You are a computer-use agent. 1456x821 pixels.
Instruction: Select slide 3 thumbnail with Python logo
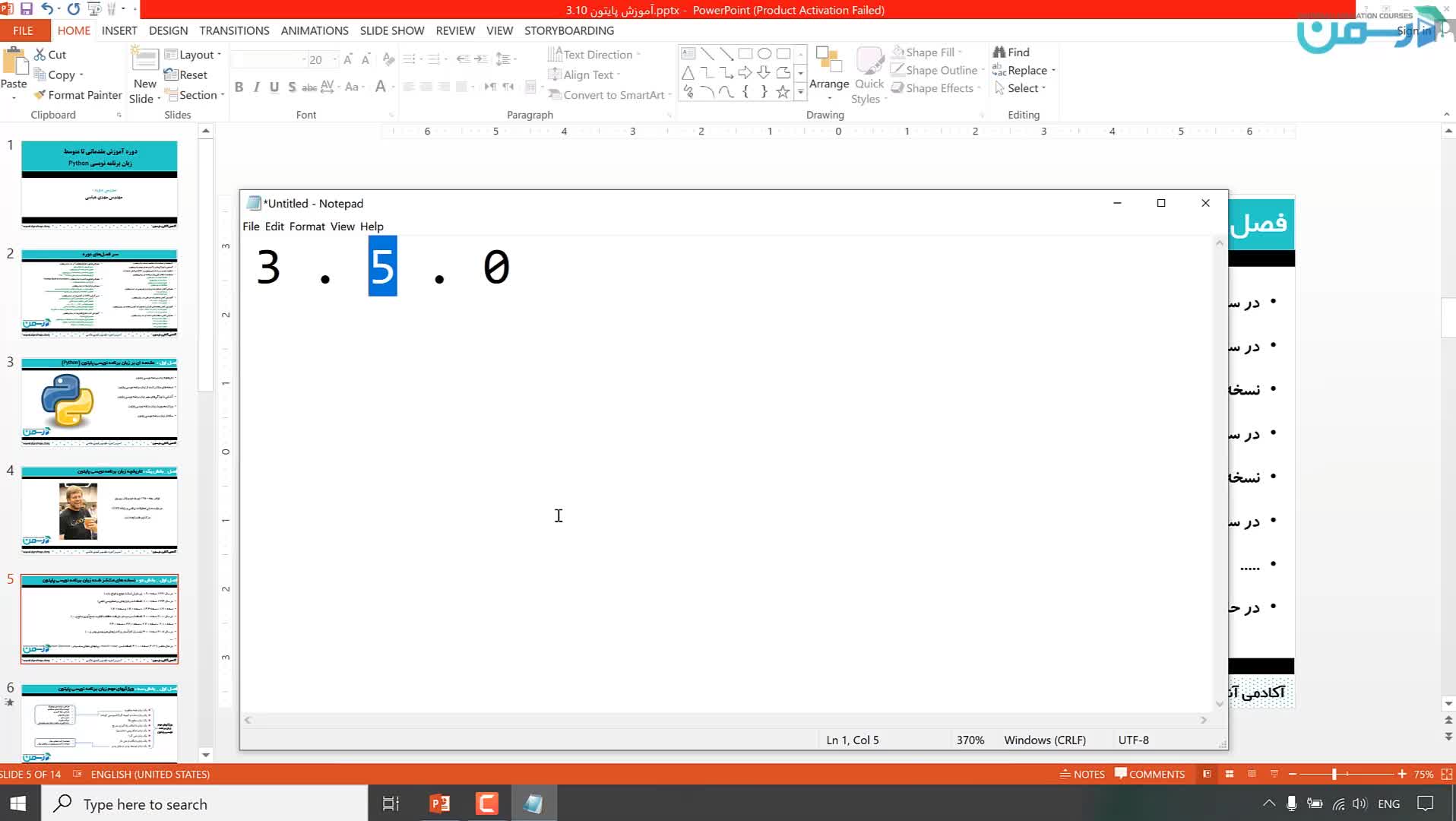click(x=100, y=401)
